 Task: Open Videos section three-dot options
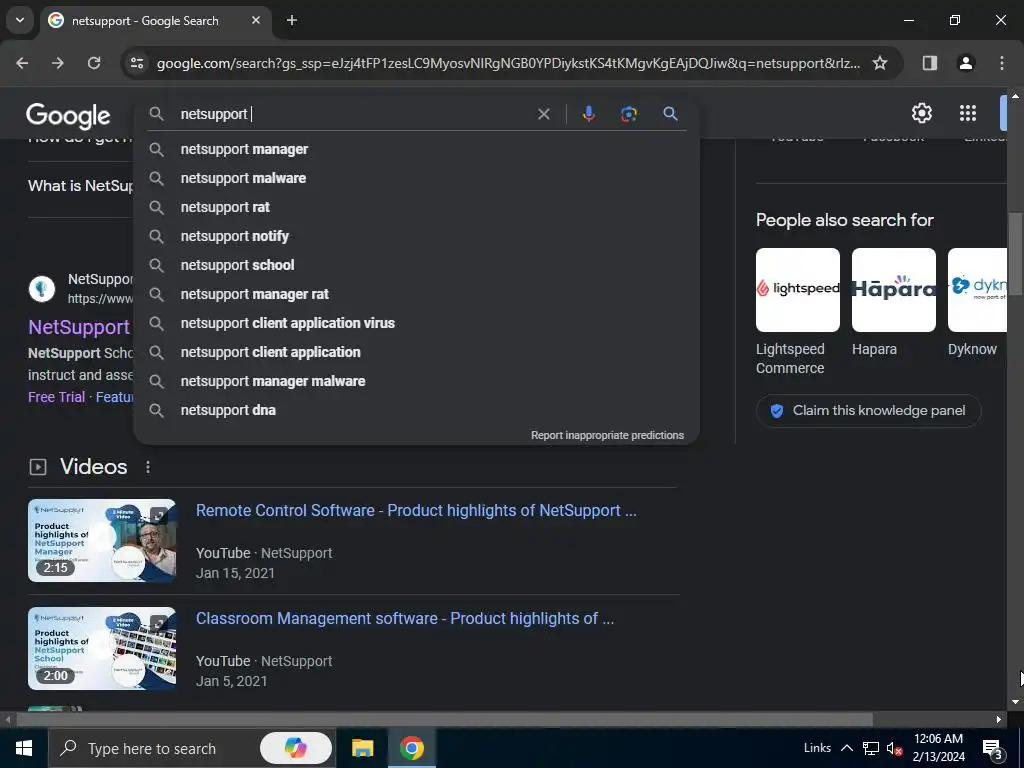point(148,467)
